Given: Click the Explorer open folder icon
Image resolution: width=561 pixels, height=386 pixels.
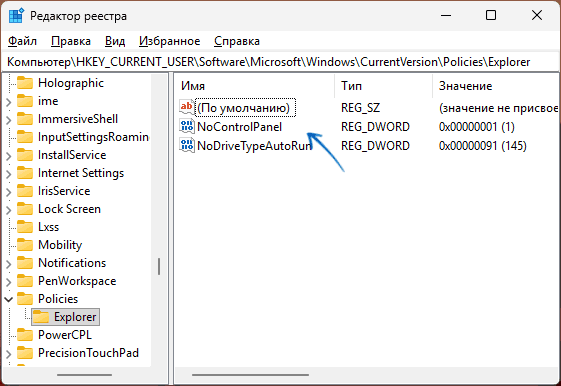Looking at the screenshot, I should pyautogui.click(x=41, y=317).
